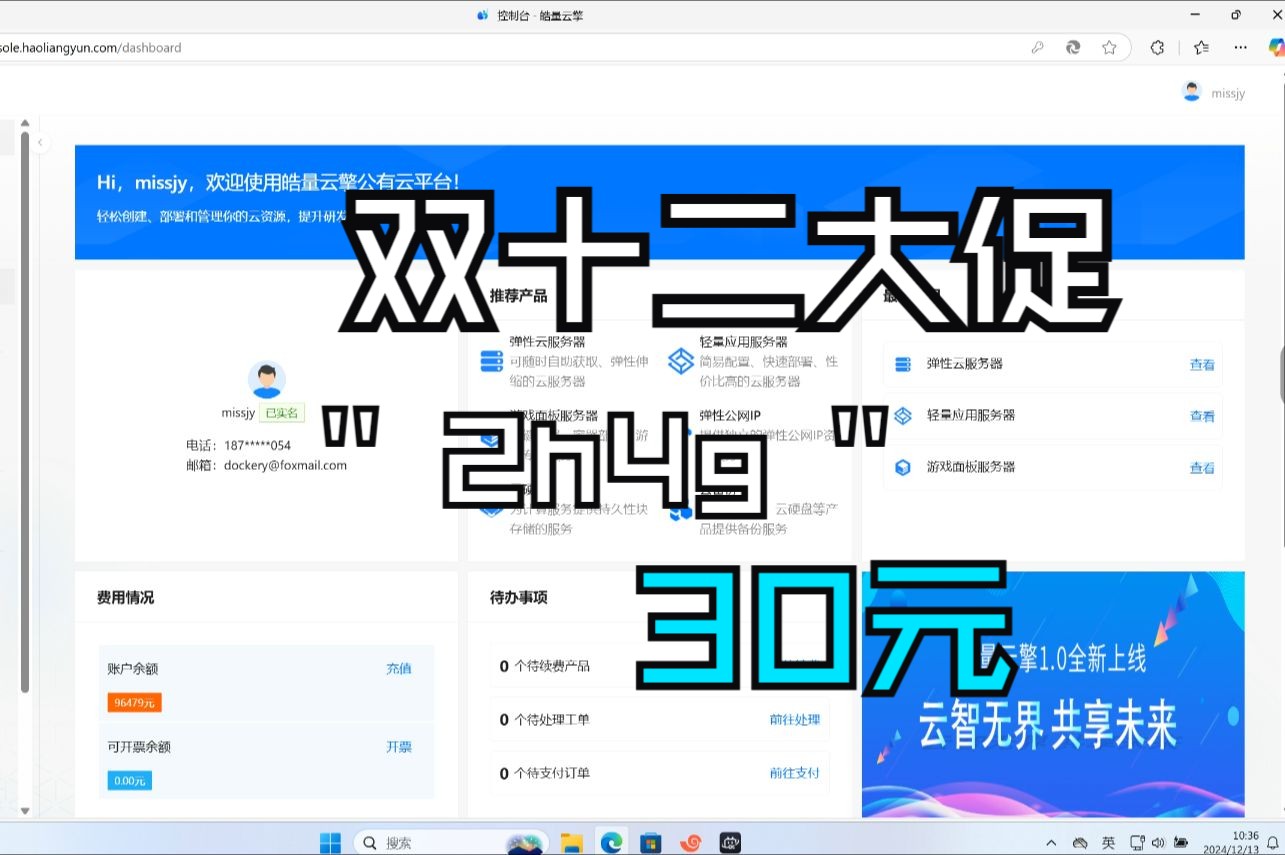
Task: Click the 0 个待支付订单 text
Action: [545, 773]
